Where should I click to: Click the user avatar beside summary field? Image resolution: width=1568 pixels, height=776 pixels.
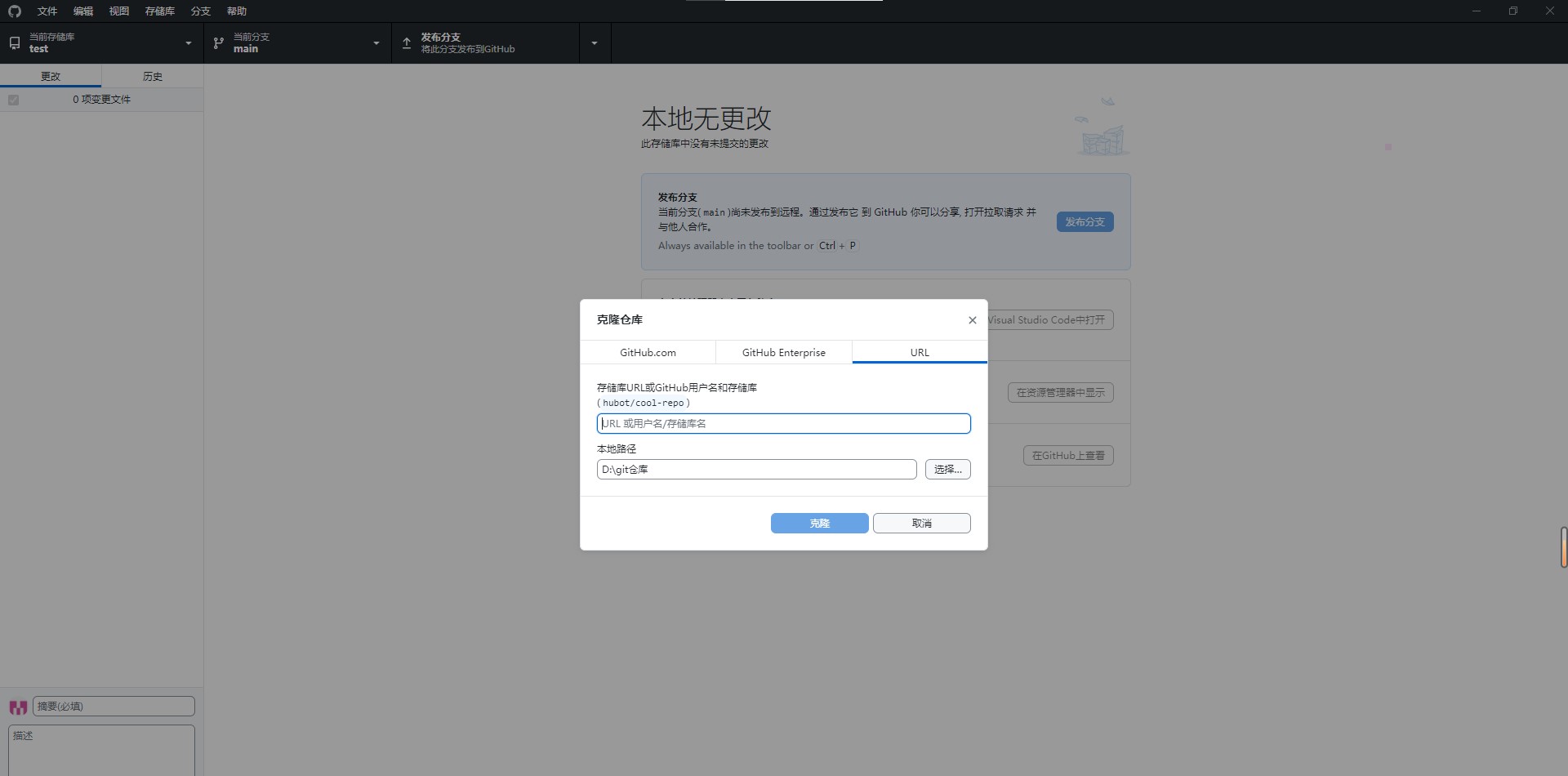point(18,707)
